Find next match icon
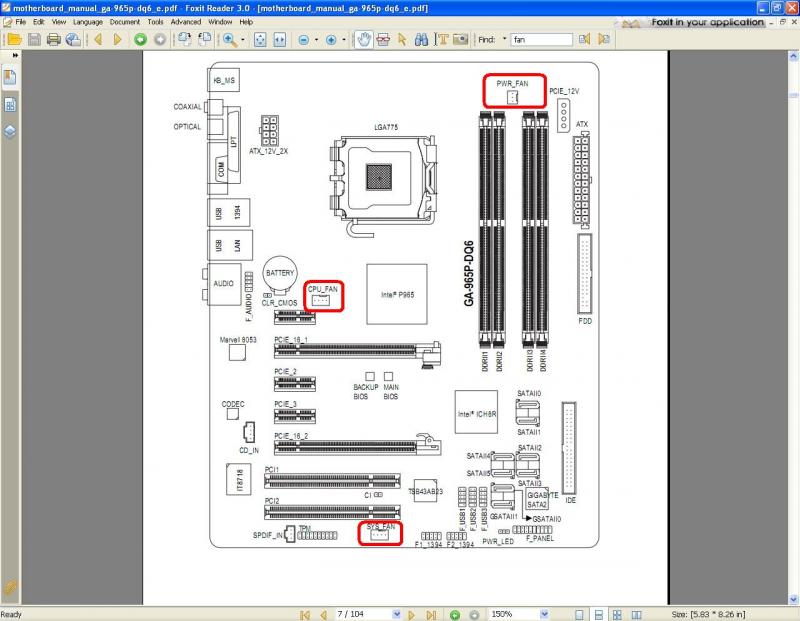Viewport: 800px width, 621px height. [x=604, y=39]
